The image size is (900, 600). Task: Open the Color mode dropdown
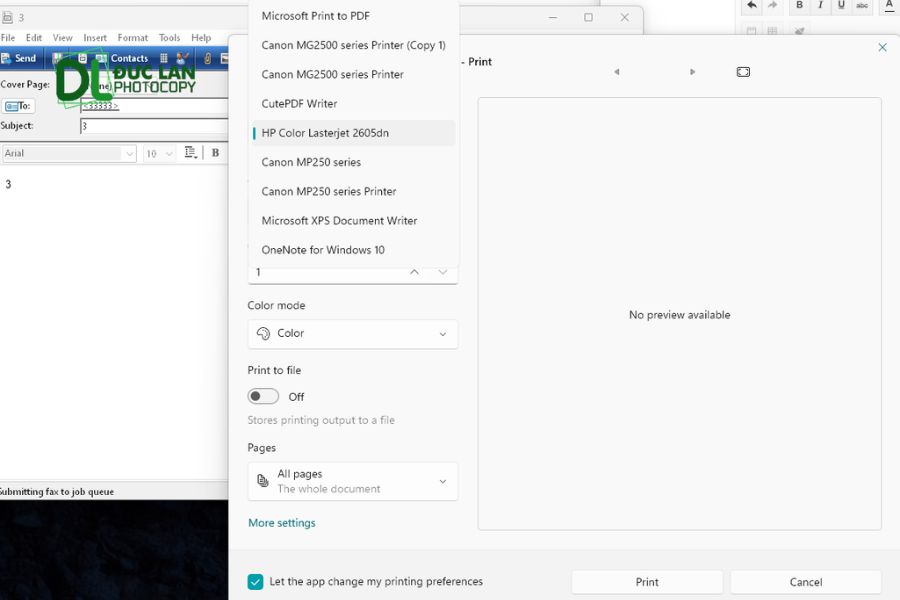(353, 334)
